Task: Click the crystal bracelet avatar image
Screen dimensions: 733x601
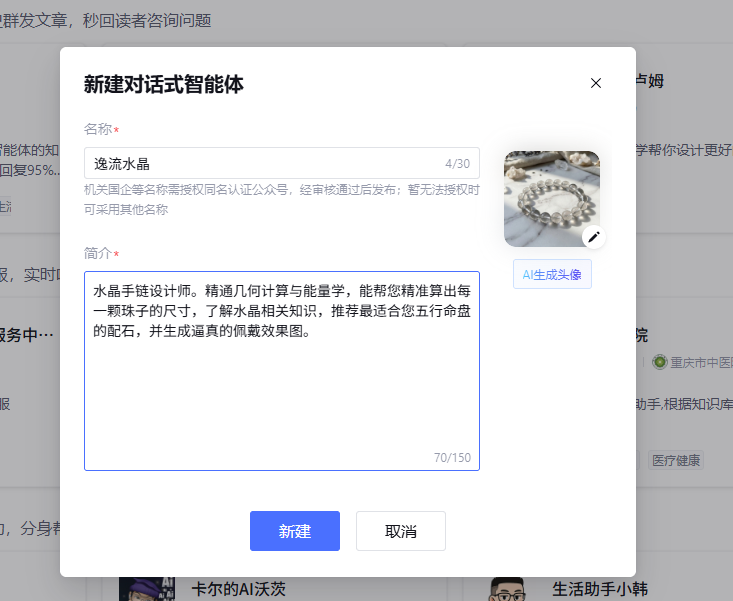Action: pyautogui.click(x=552, y=199)
